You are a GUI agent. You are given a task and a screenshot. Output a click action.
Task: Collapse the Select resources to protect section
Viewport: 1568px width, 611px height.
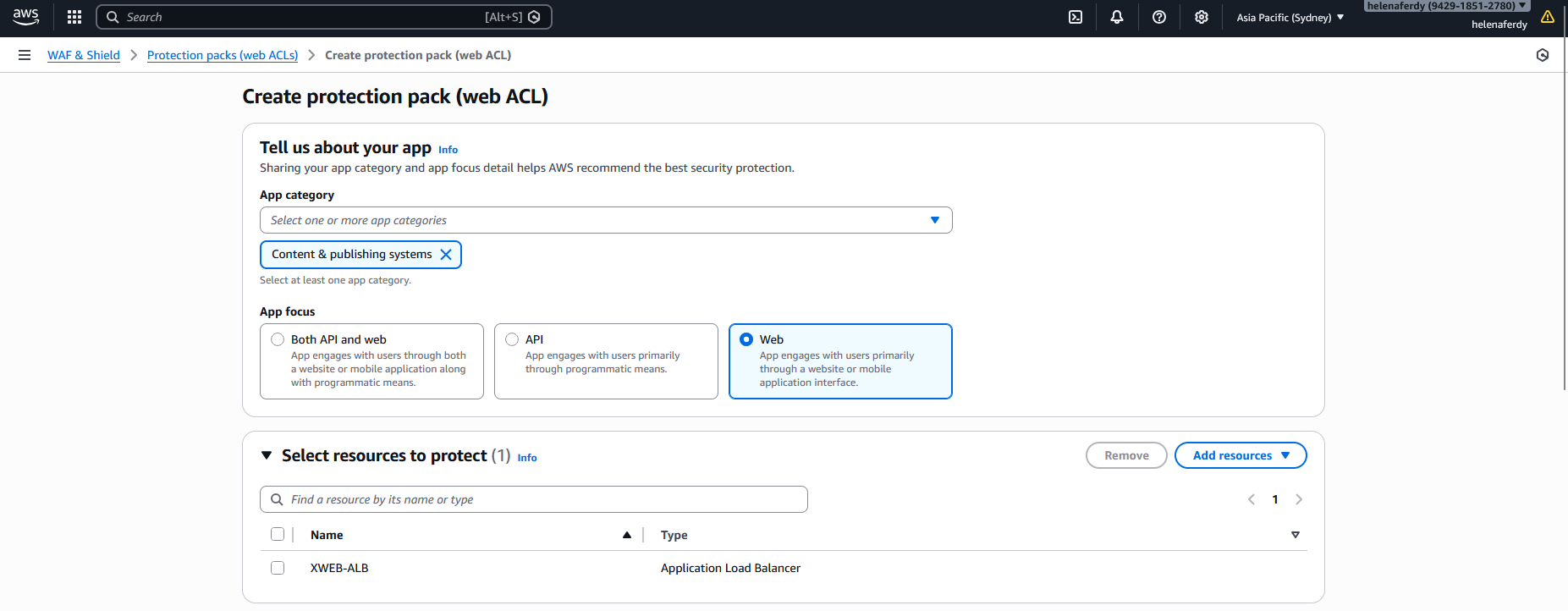click(267, 455)
